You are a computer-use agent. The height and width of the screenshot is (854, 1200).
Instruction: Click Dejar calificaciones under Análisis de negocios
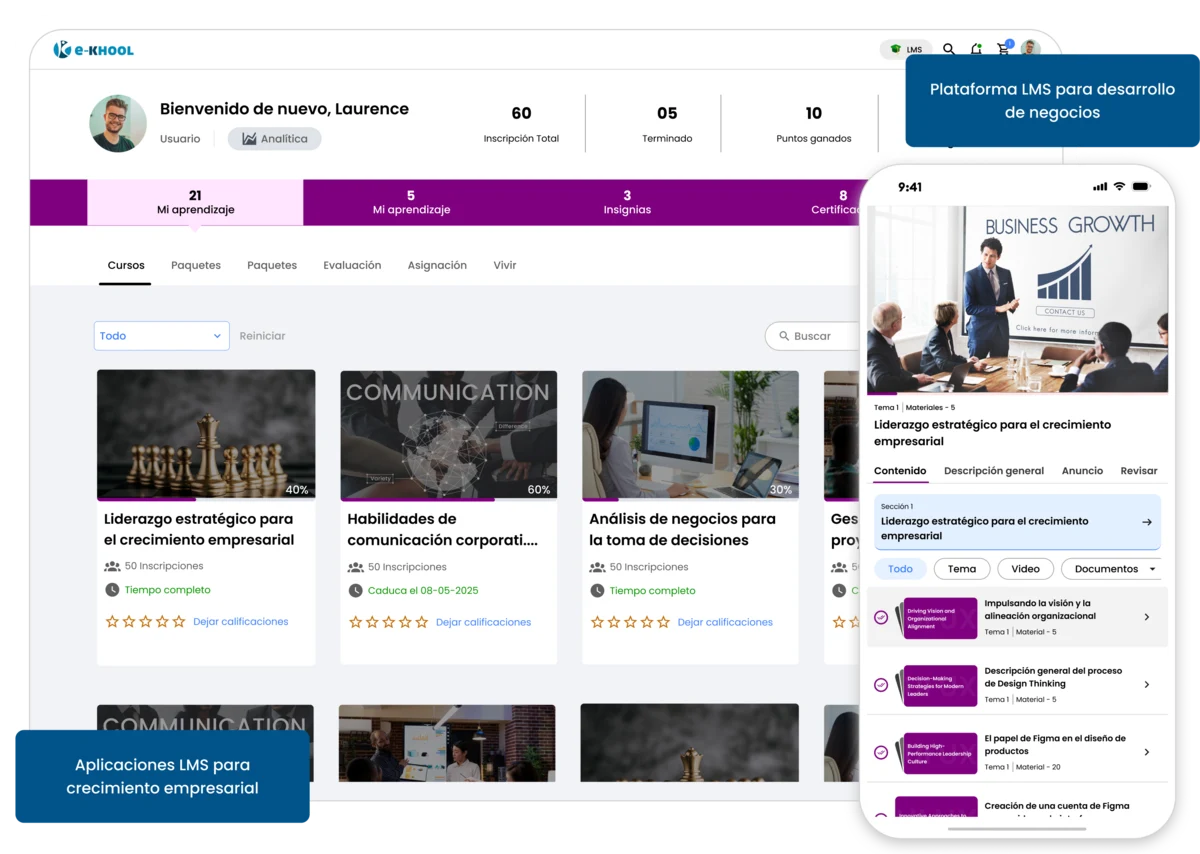725,621
